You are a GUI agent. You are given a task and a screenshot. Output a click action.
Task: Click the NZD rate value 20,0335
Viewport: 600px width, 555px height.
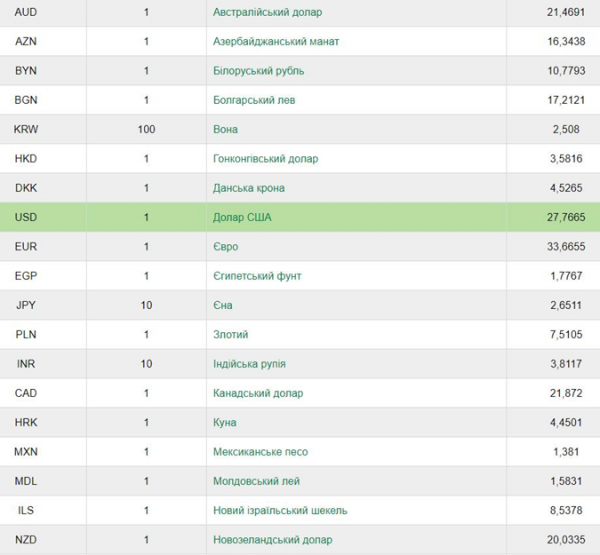[x=566, y=540]
